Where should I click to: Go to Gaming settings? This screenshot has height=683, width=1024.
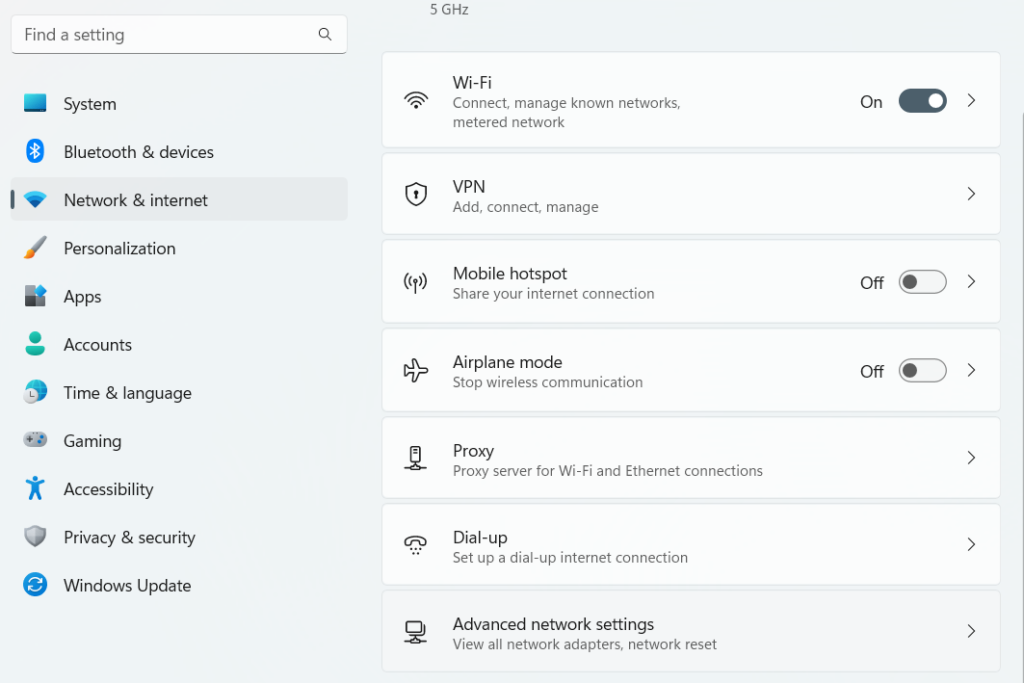coord(179,441)
